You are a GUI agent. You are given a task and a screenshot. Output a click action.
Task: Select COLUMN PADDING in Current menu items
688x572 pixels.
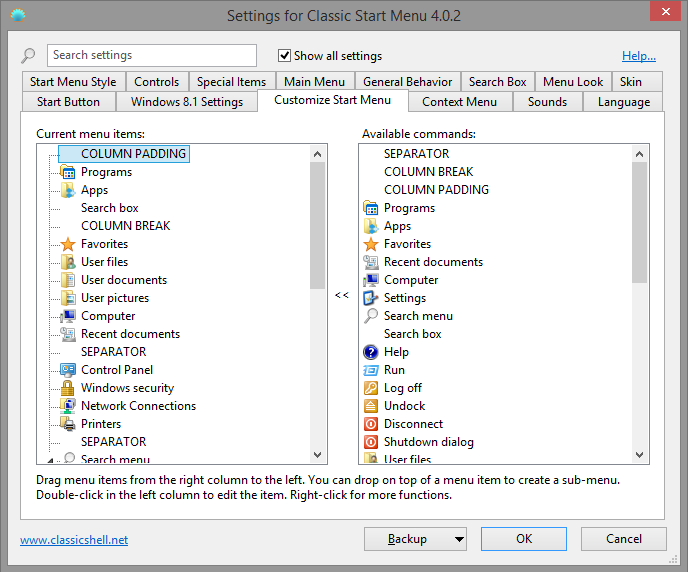click(x=133, y=154)
